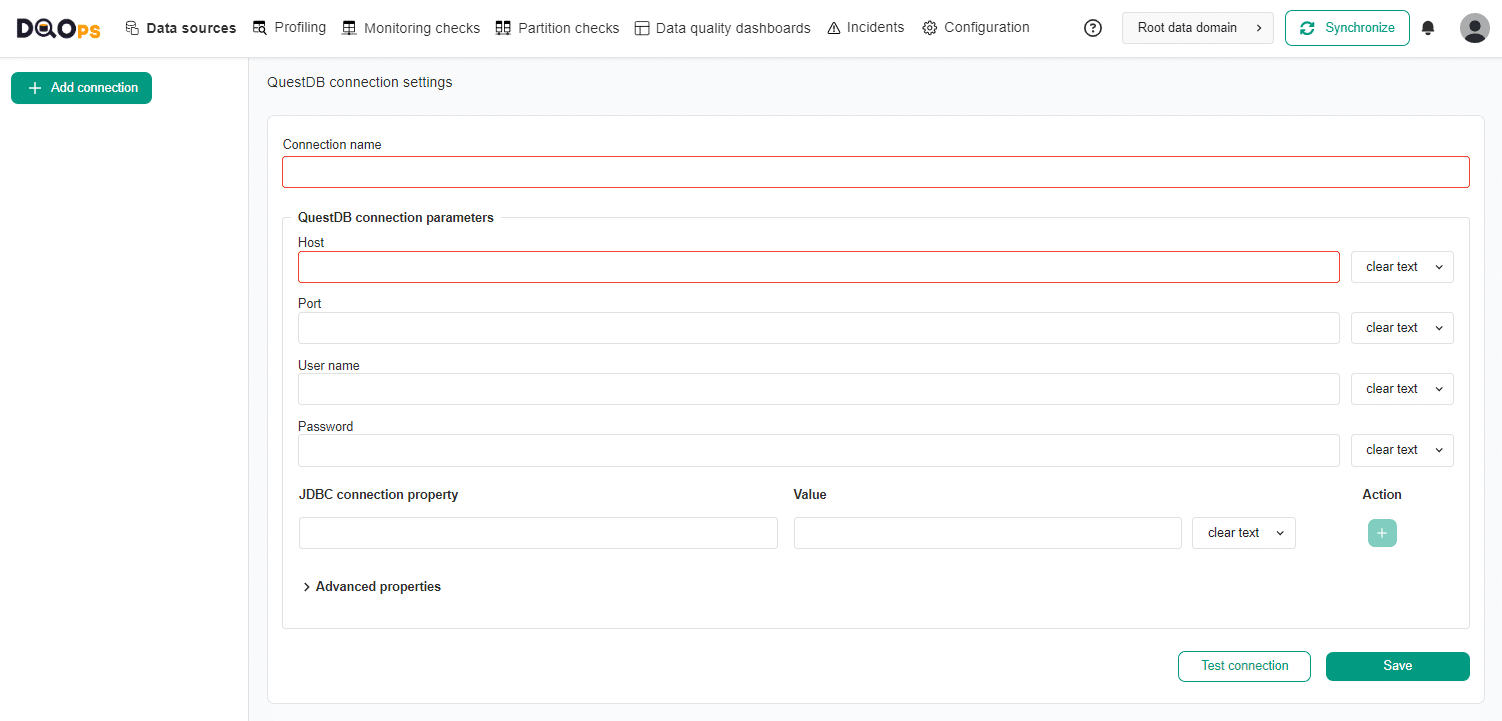Click the DQOps logo
1502x721 pixels.
click(58, 29)
